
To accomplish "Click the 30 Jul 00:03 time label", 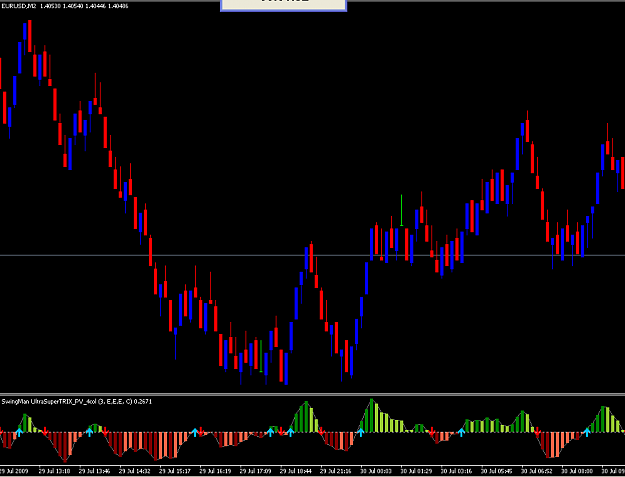I will tap(376, 471).
